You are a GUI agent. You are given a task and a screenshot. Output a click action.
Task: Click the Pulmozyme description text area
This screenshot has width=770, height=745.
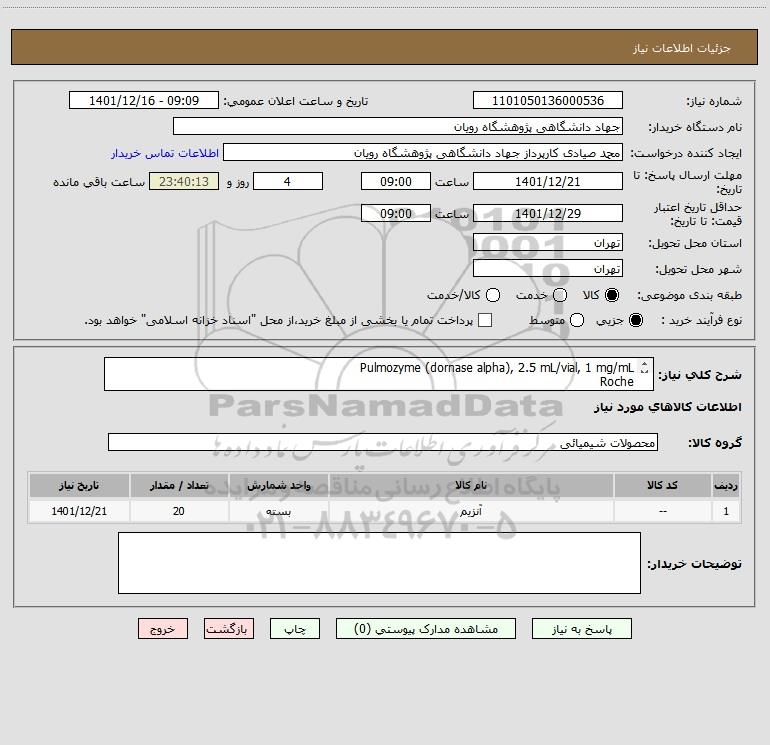coord(379,374)
